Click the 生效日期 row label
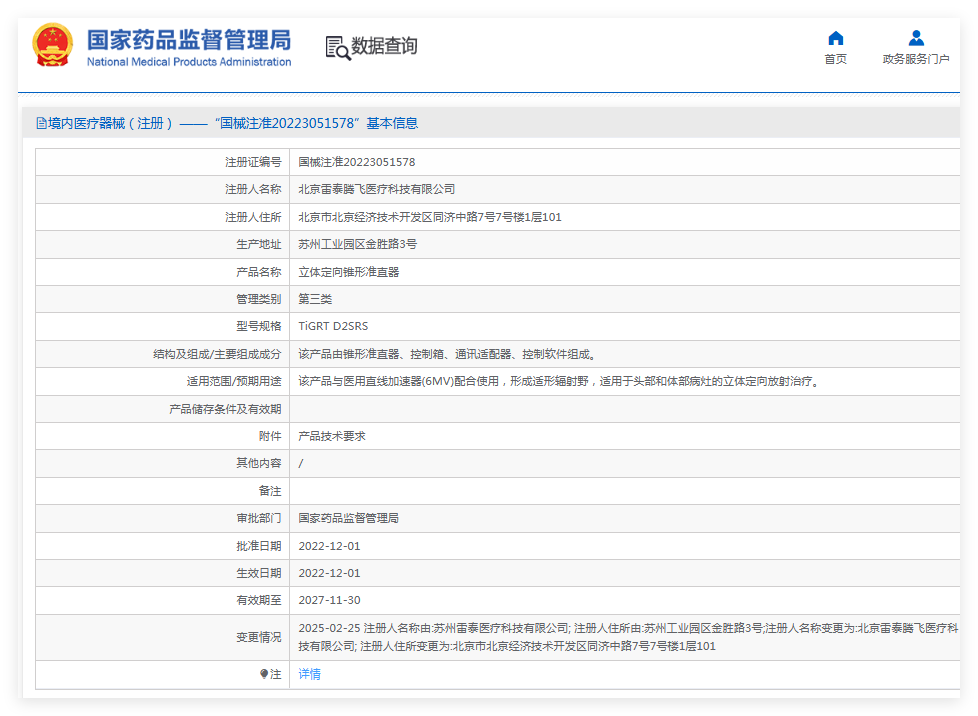 [259, 573]
